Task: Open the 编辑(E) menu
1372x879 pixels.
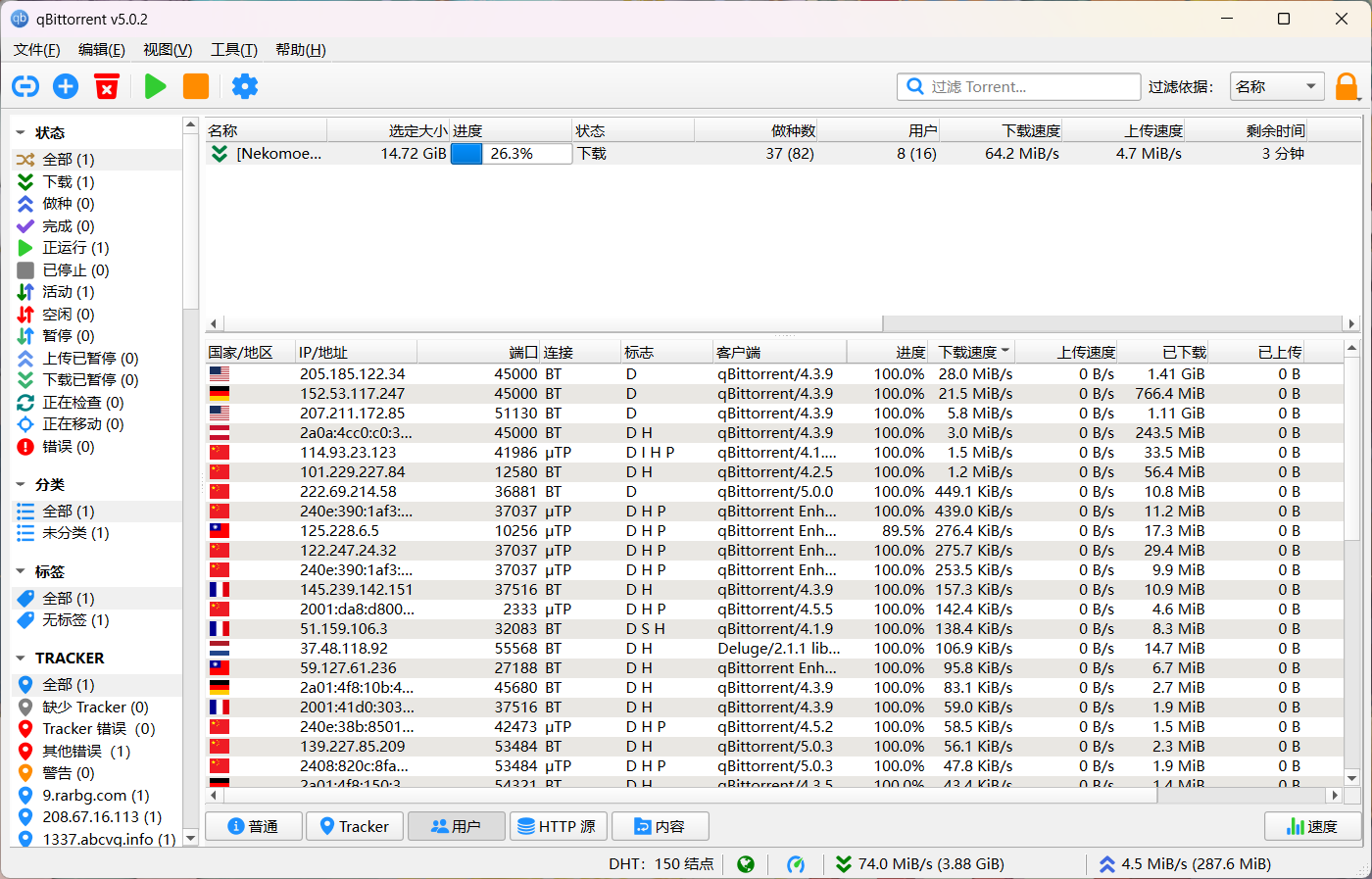Action: coord(102,50)
